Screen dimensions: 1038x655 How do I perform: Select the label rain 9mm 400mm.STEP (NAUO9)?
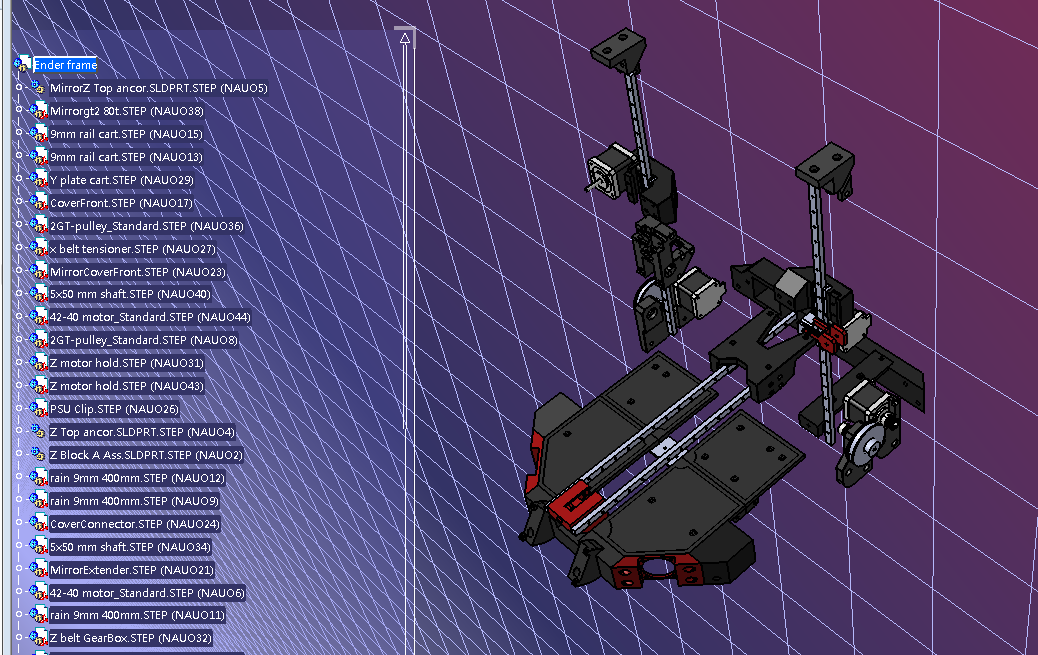click(x=134, y=501)
